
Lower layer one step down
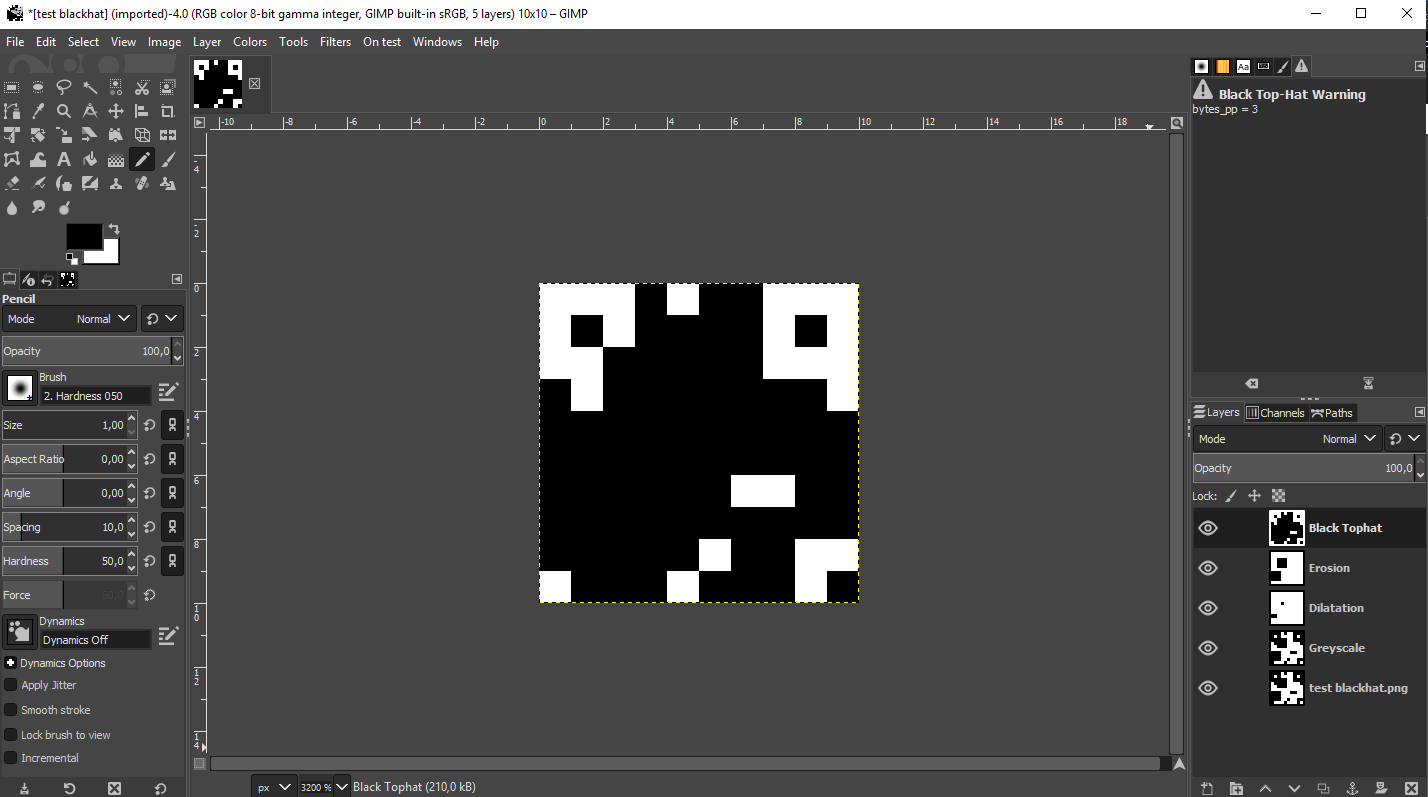click(x=1294, y=788)
